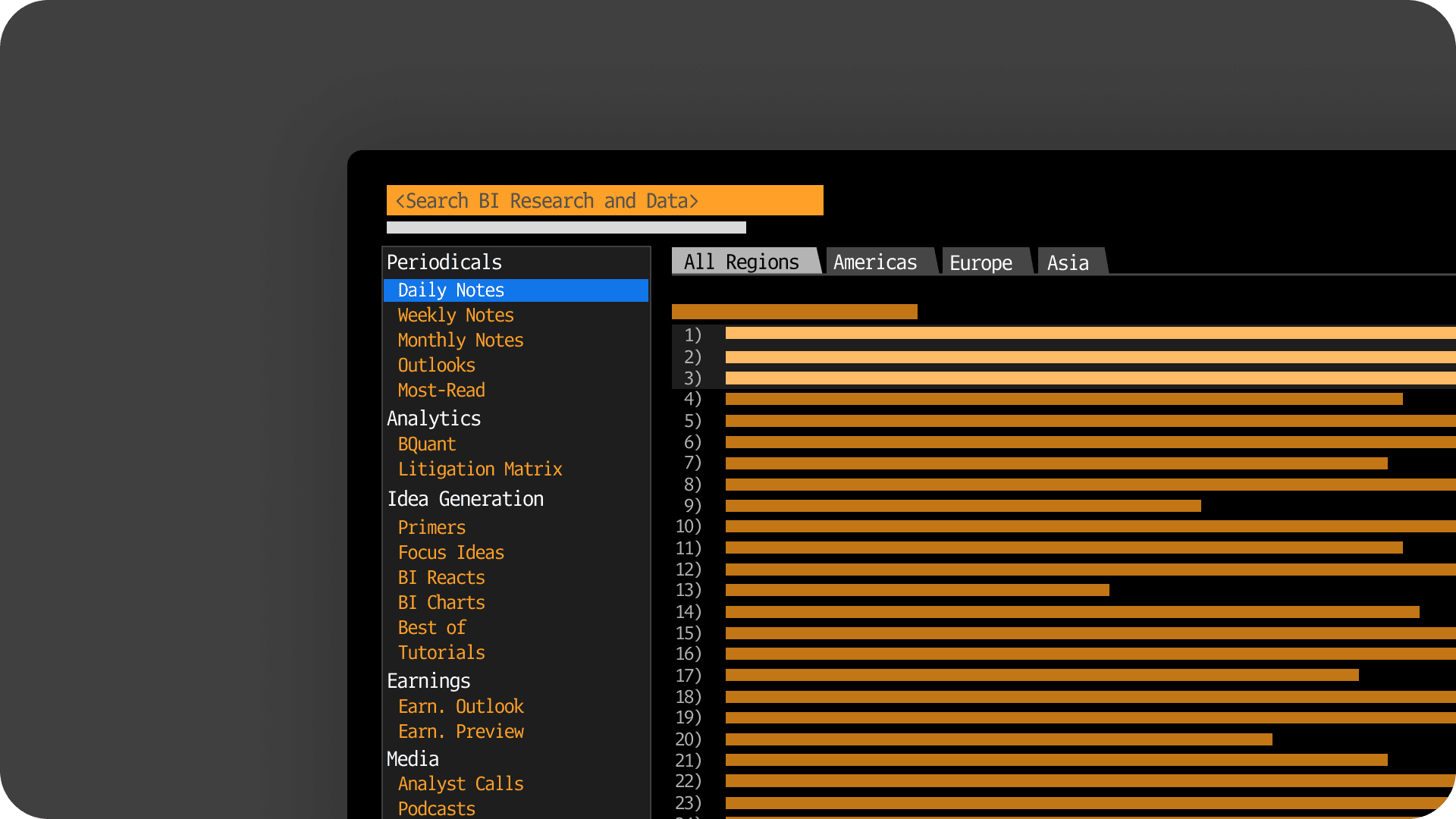Open Focus Ideas in the sidebar
Viewport: 1456px width, 819px height.
click(451, 552)
